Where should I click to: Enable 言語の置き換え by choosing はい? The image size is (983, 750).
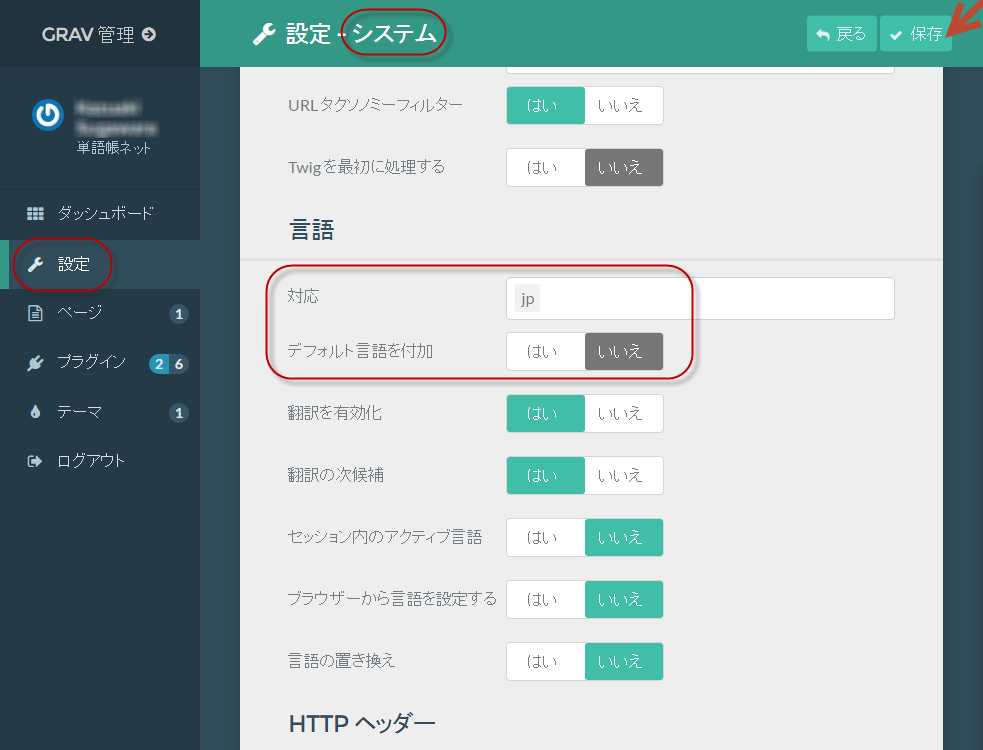pyautogui.click(x=545, y=661)
